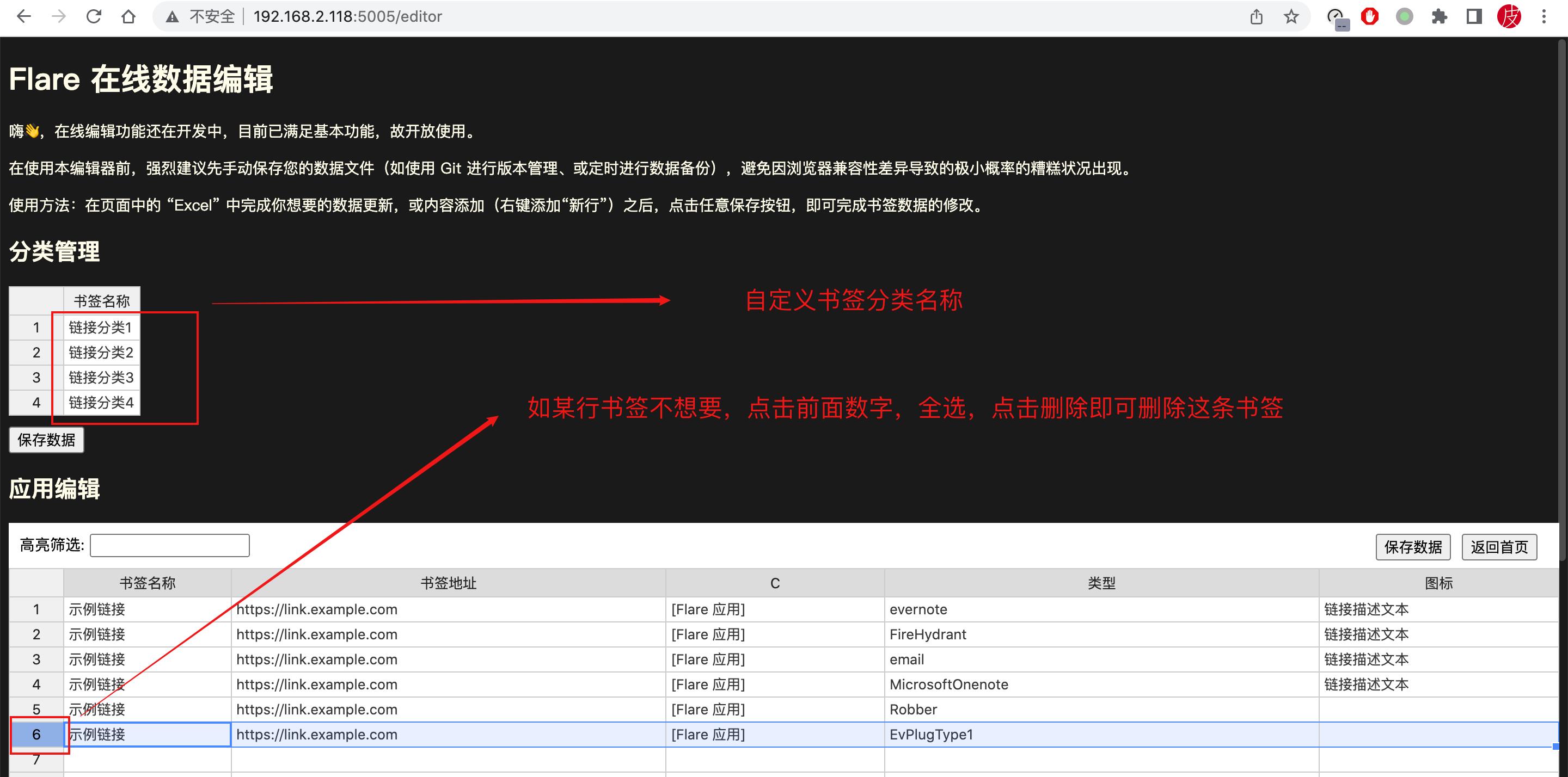Image resolution: width=1568 pixels, height=777 pixels.
Task: Select row number 3 in bookmark table
Action: point(36,659)
